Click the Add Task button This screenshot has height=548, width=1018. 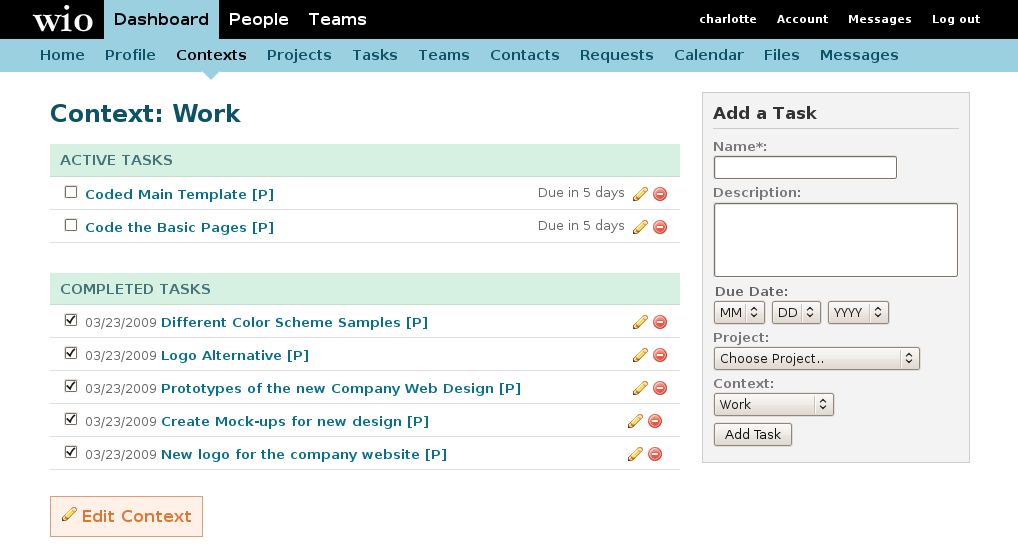(x=752, y=434)
